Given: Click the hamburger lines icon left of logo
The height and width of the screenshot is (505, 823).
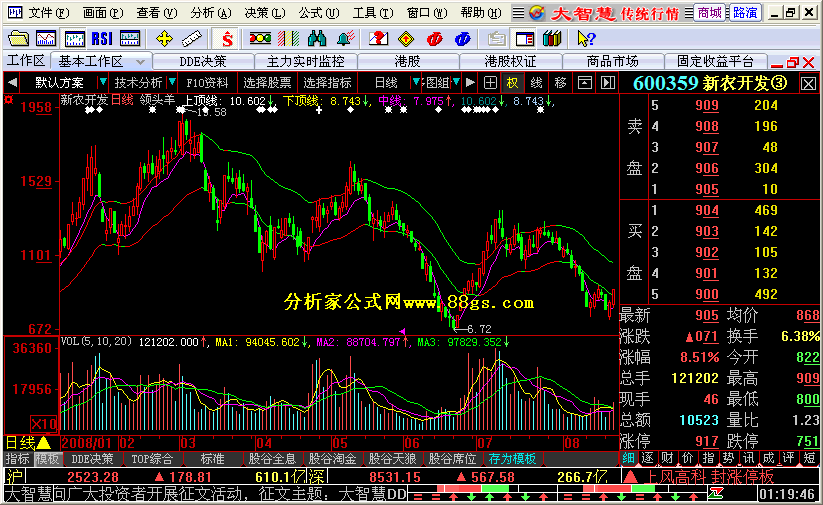Looking at the screenshot, I should (518, 13).
